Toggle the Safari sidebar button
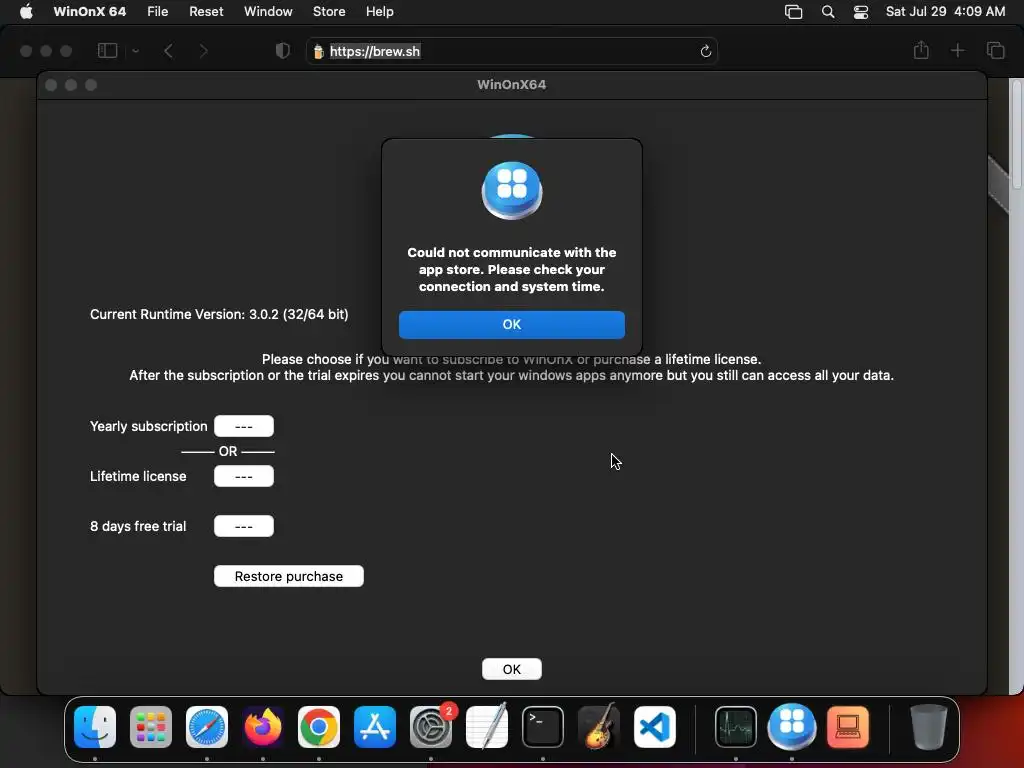Viewport: 1024px width, 768px height. 107,51
